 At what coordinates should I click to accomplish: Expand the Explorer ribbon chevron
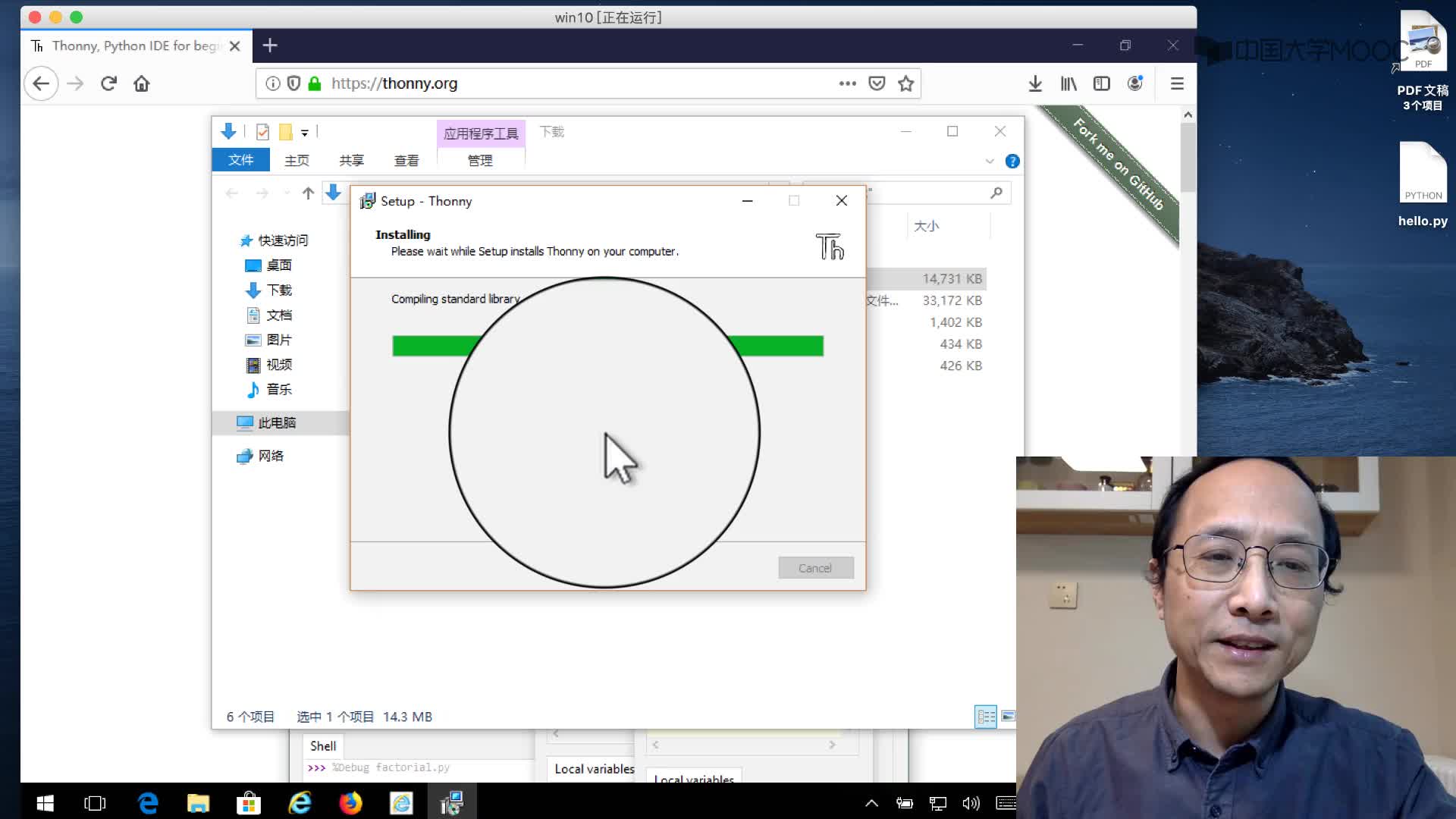(x=990, y=161)
